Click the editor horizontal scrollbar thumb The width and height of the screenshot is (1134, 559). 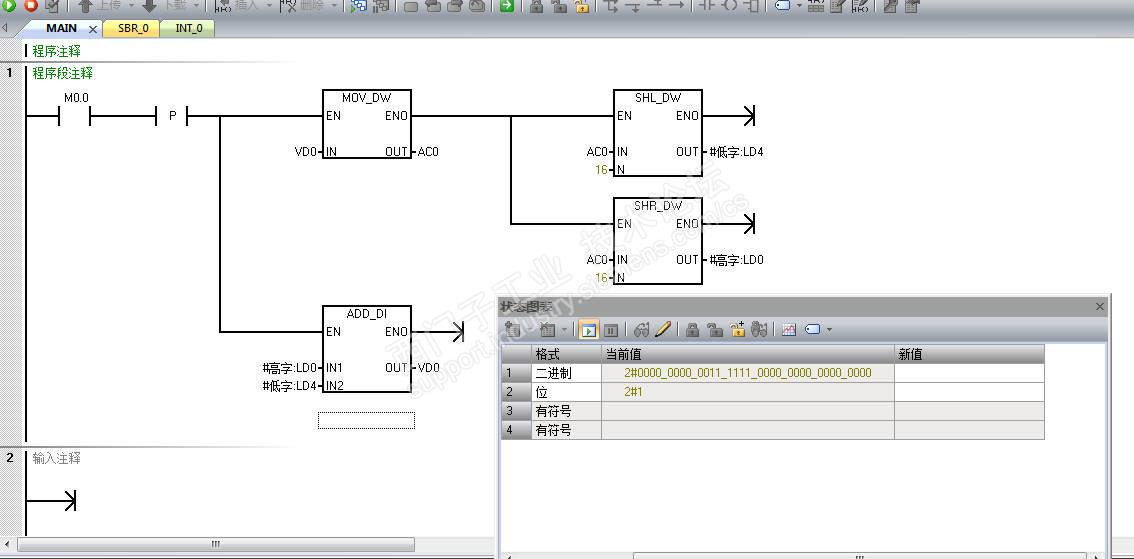(216, 544)
